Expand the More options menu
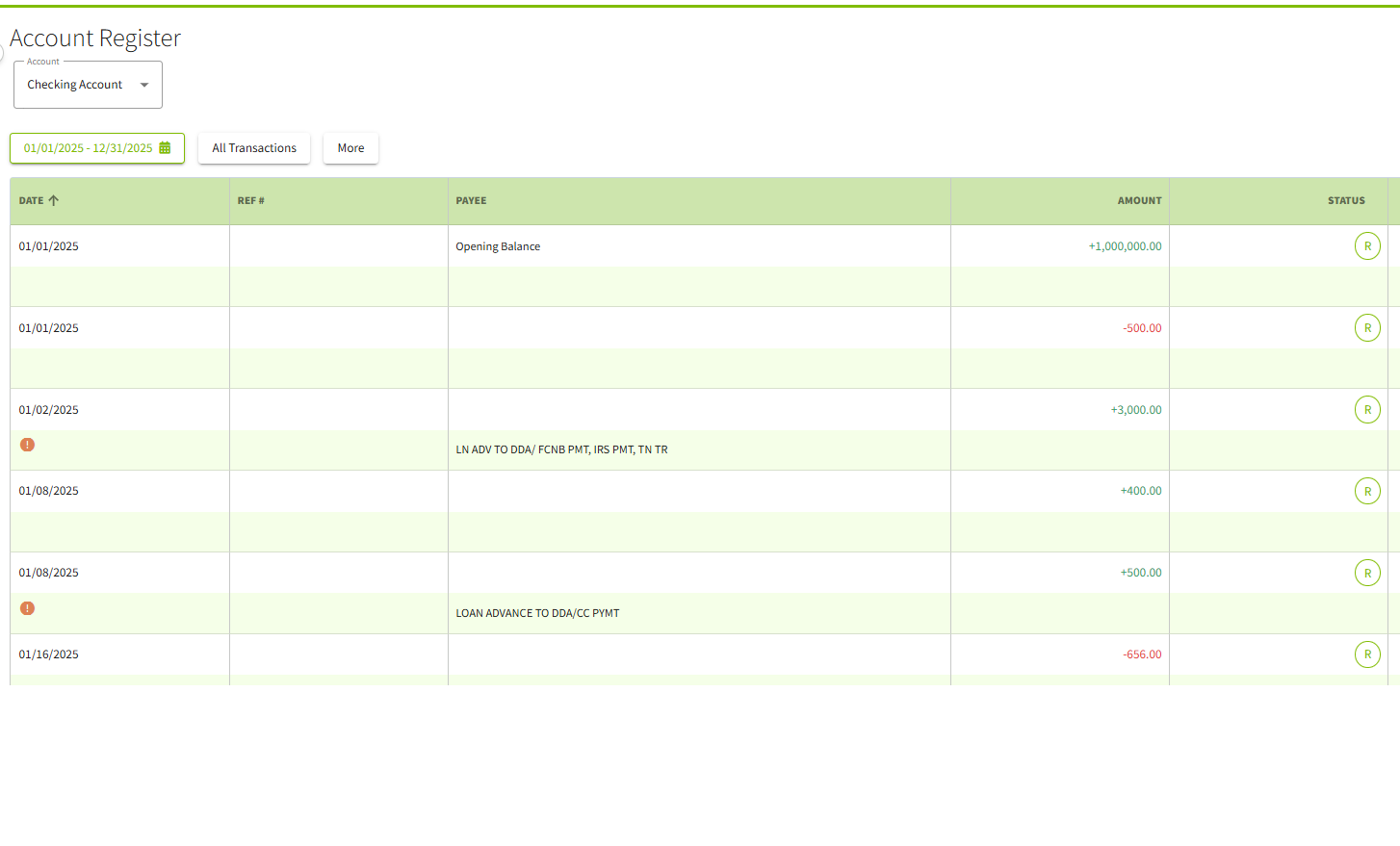Viewport: 1400px width, 846px height. pos(350,148)
